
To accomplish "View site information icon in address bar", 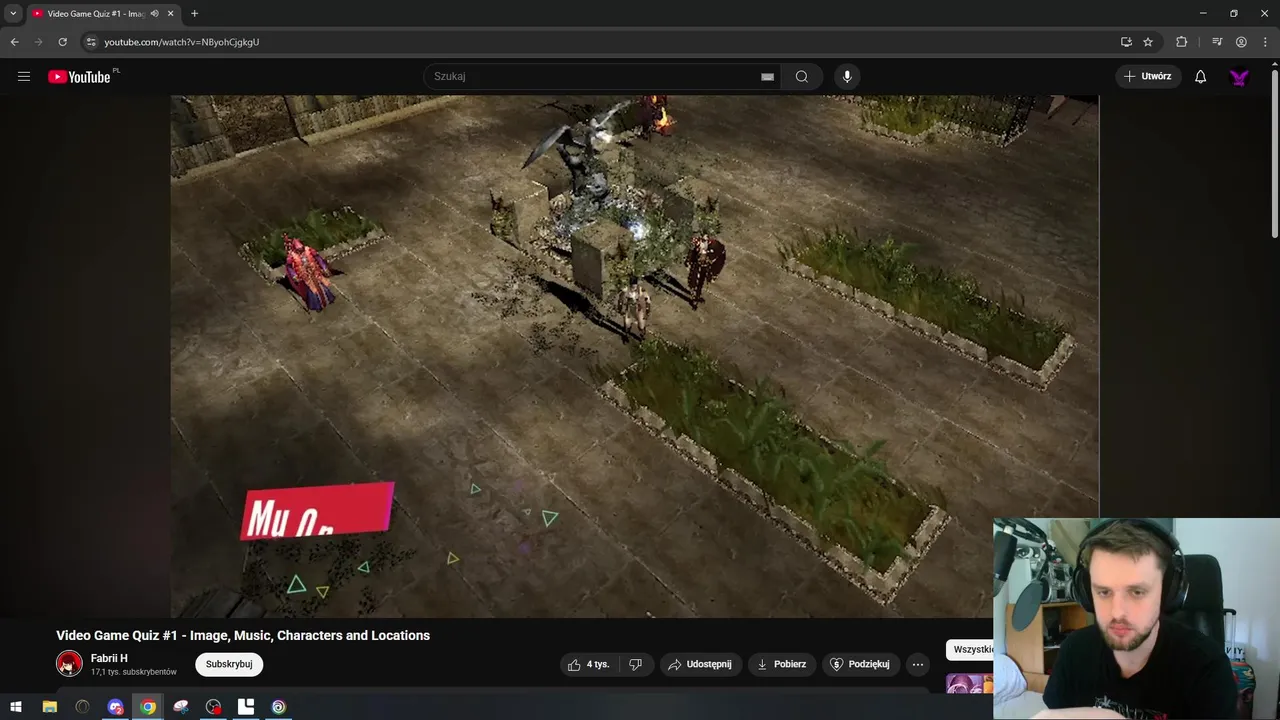I will coord(91,42).
